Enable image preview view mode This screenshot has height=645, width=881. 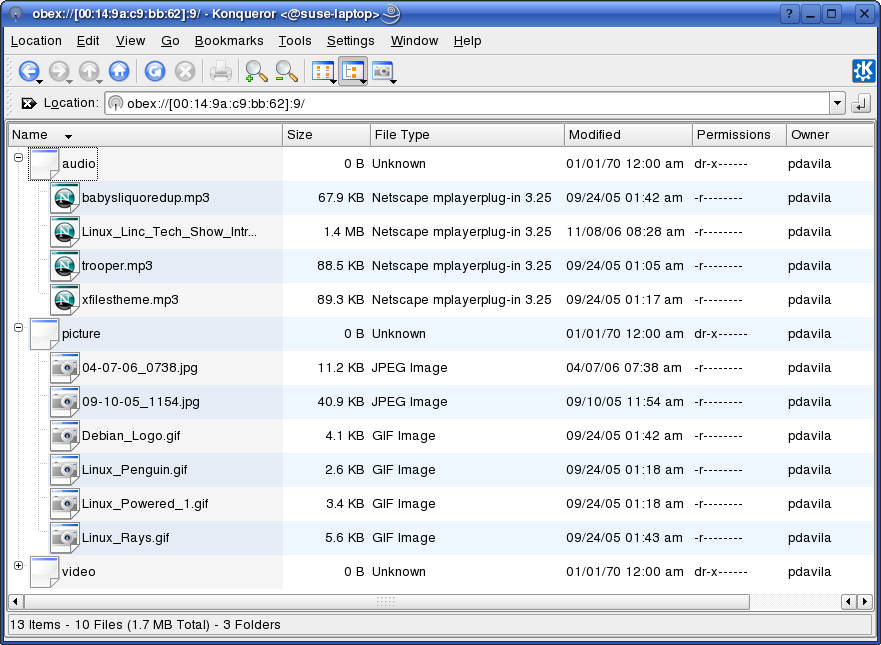tap(382, 71)
